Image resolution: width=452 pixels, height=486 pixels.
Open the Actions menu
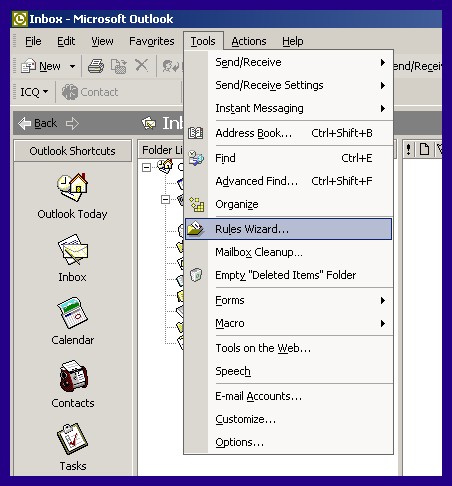(249, 41)
